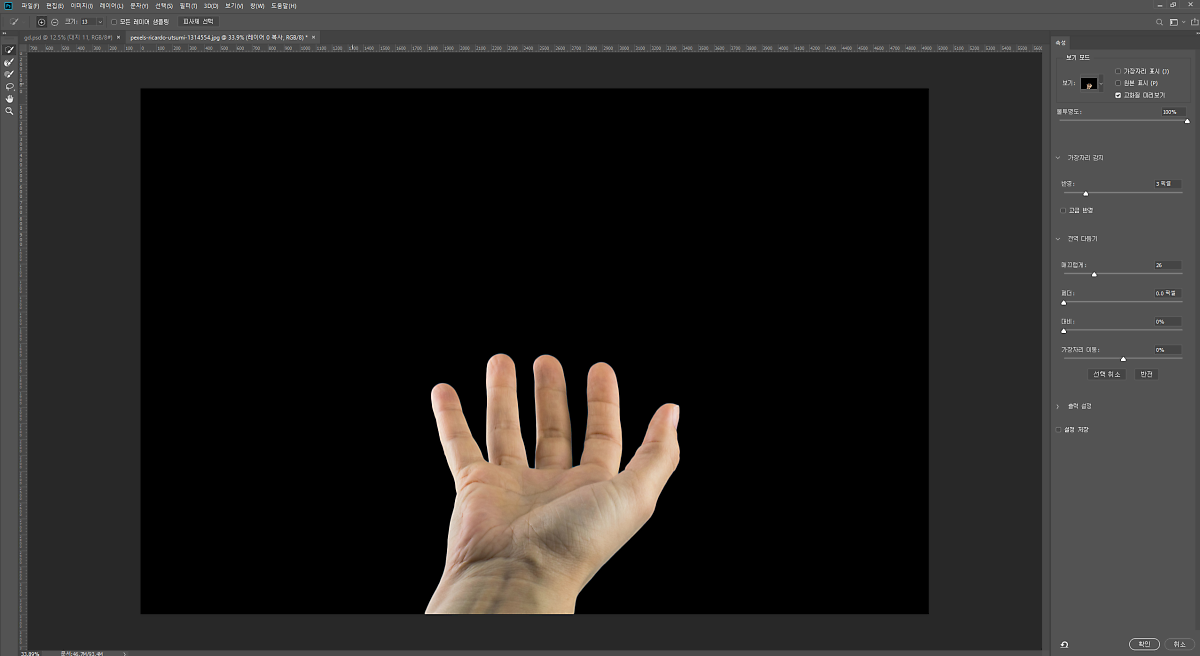Click the 가장자리 이동 slider handle
Screen dimensions: 1200x656
tap(1123, 358)
